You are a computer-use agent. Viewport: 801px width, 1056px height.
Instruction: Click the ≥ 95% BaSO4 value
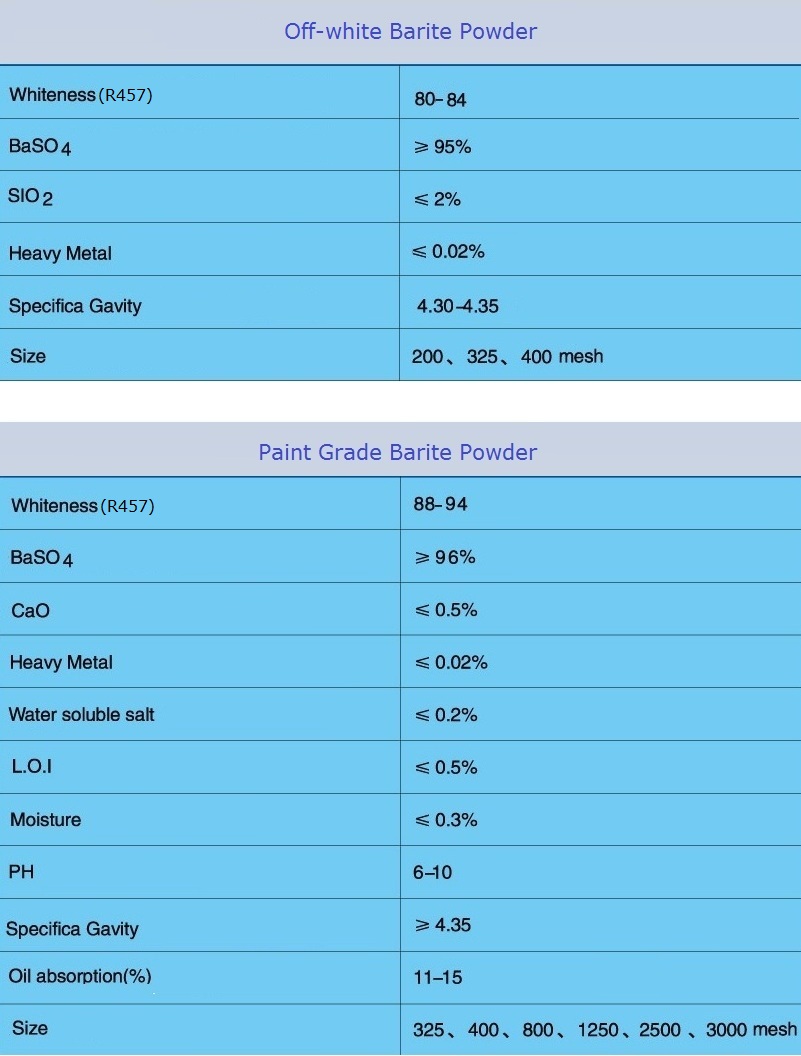pyautogui.click(x=442, y=147)
